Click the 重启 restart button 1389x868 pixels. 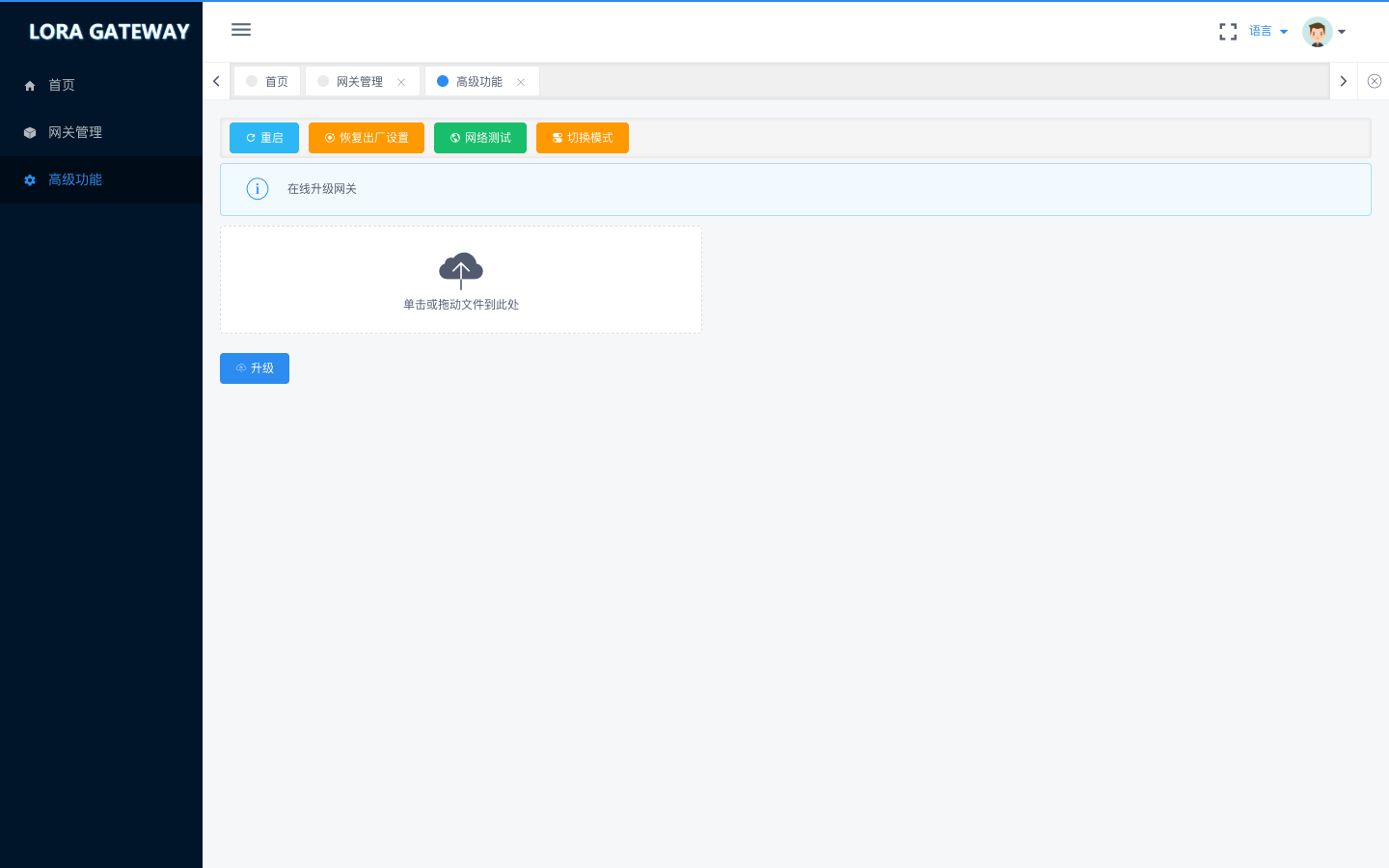[264, 138]
